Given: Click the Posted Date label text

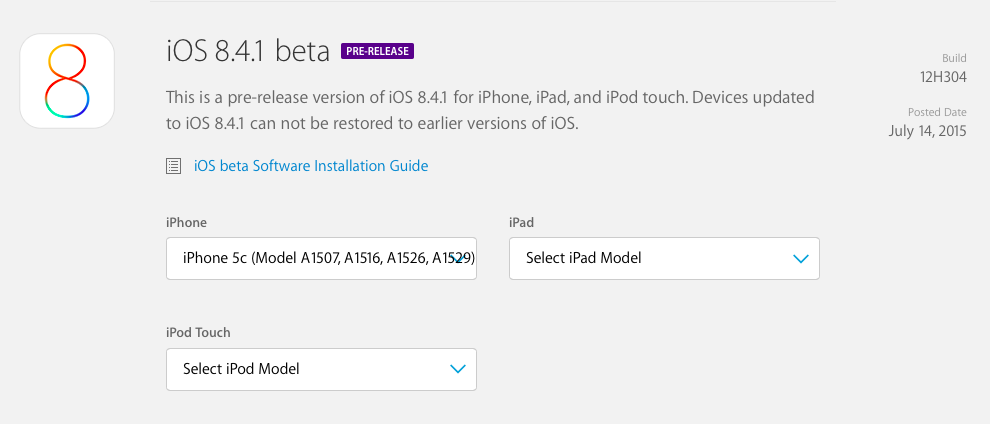Looking at the screenshot, I should click(x=937, y=112).
